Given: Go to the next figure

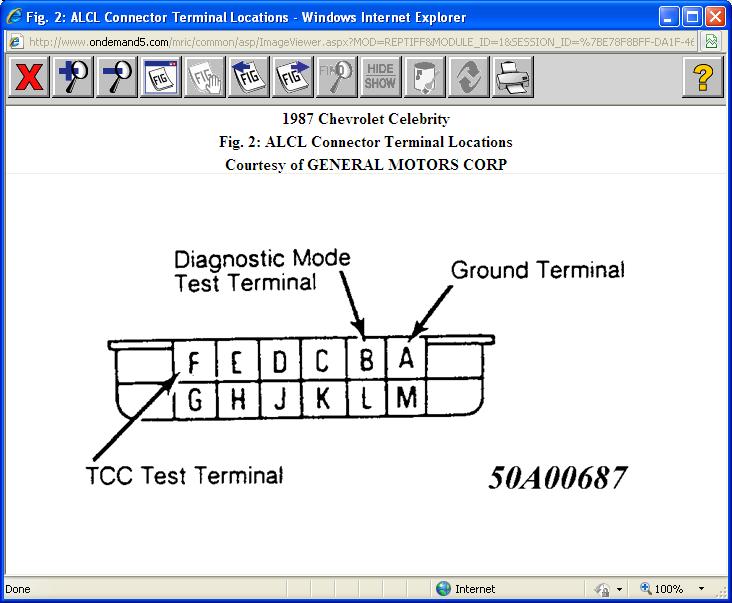Looking at the screenshot, I should tap(292, 77).
